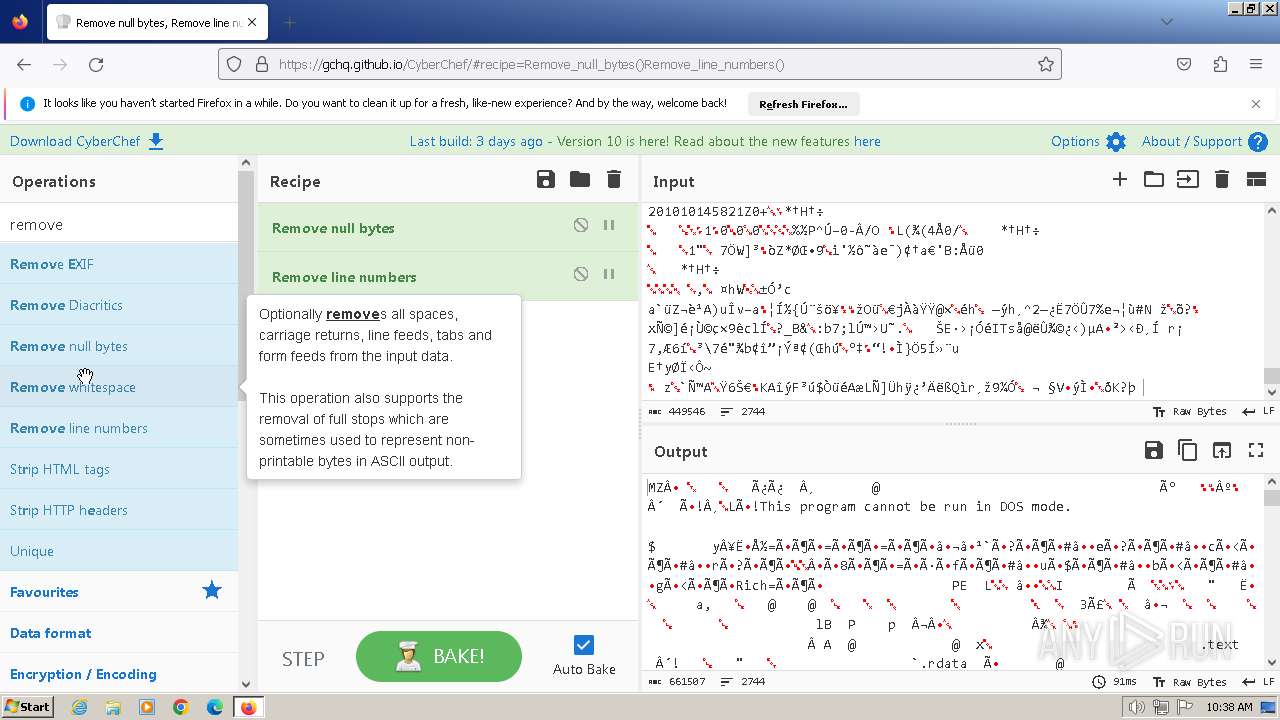Expand the Favourites category
This screenshot has height=720, width=1280.
[x=119, y=592]
